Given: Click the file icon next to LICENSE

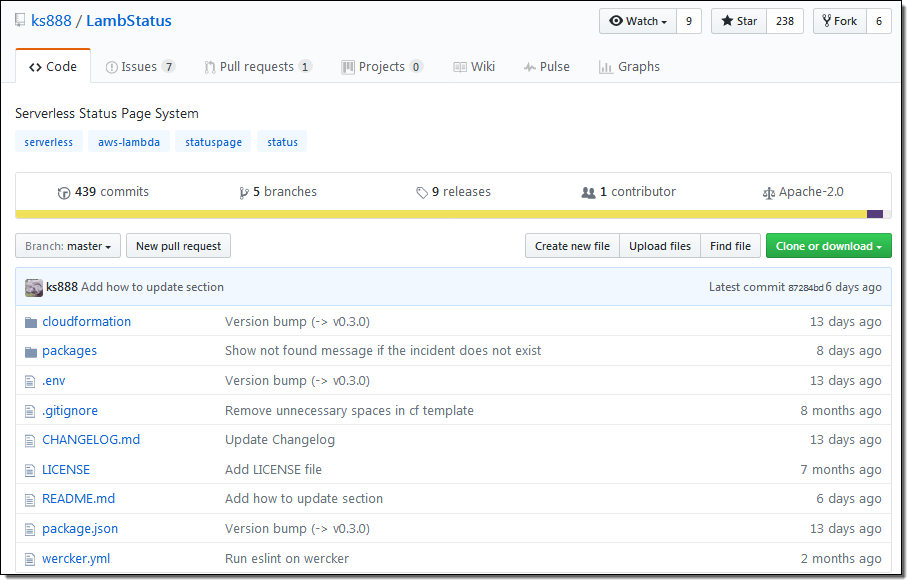Looking at the screenshot, I should click(x=30, y=470).
